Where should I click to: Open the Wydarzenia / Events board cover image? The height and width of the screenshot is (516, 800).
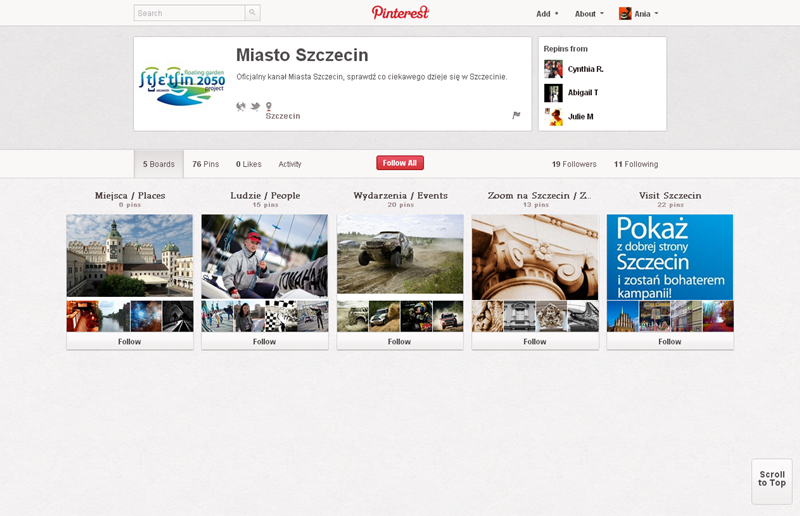coord(399,255)
